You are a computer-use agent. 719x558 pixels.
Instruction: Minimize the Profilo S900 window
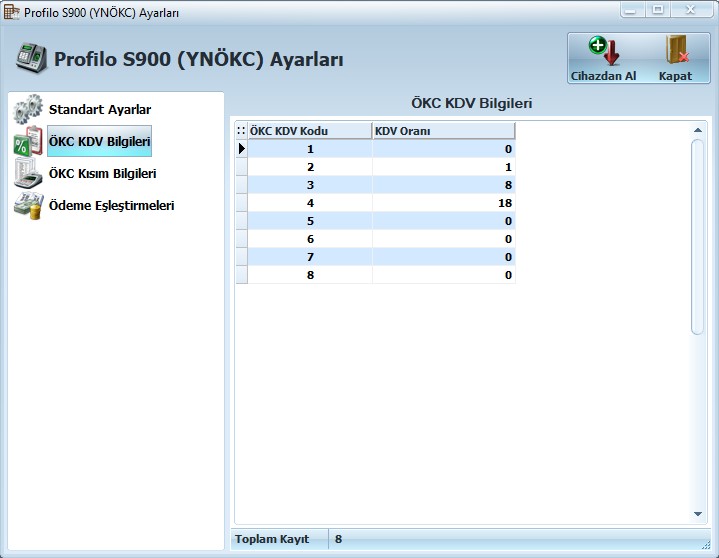click(631, 10)
